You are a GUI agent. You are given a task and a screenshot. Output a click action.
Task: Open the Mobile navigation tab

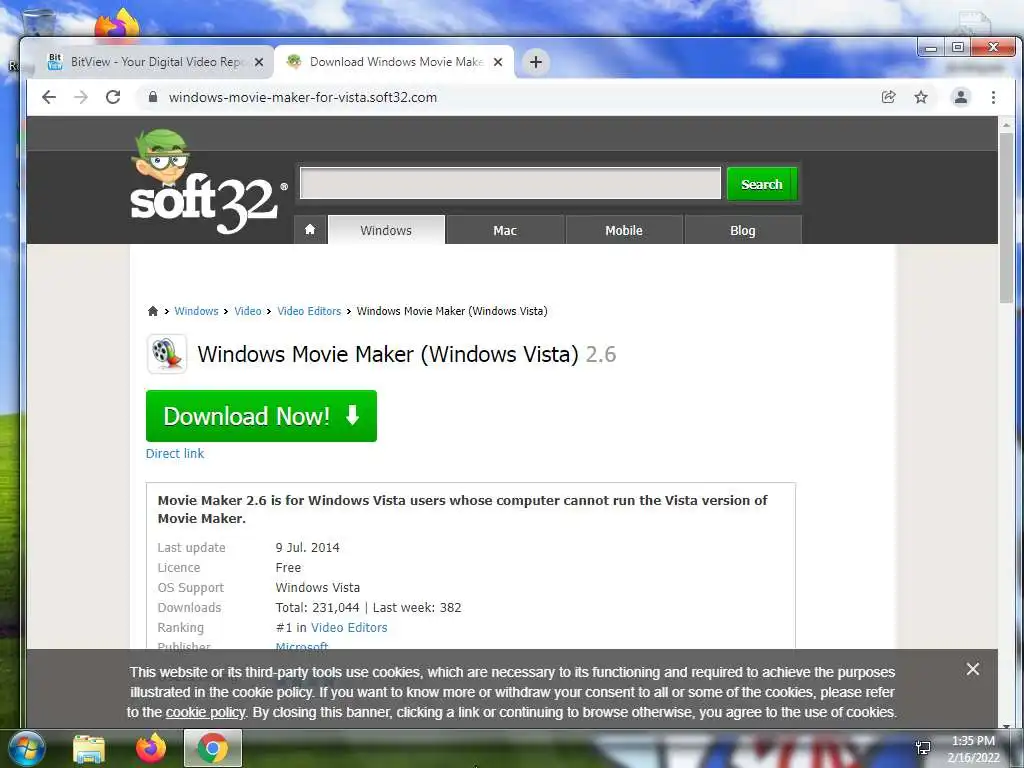(624, 230)
